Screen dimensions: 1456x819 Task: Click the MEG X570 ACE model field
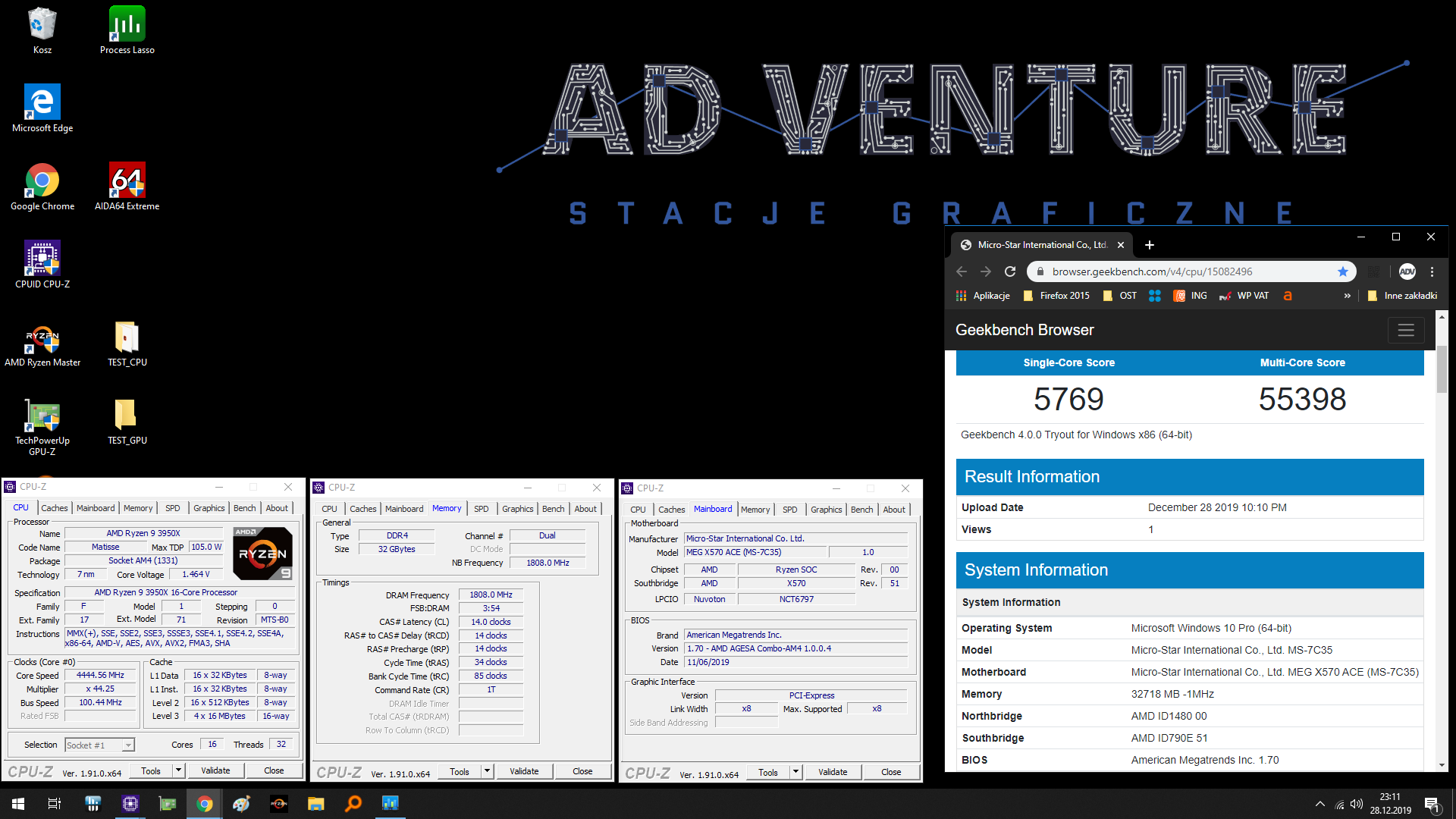[x=755, y=552]
